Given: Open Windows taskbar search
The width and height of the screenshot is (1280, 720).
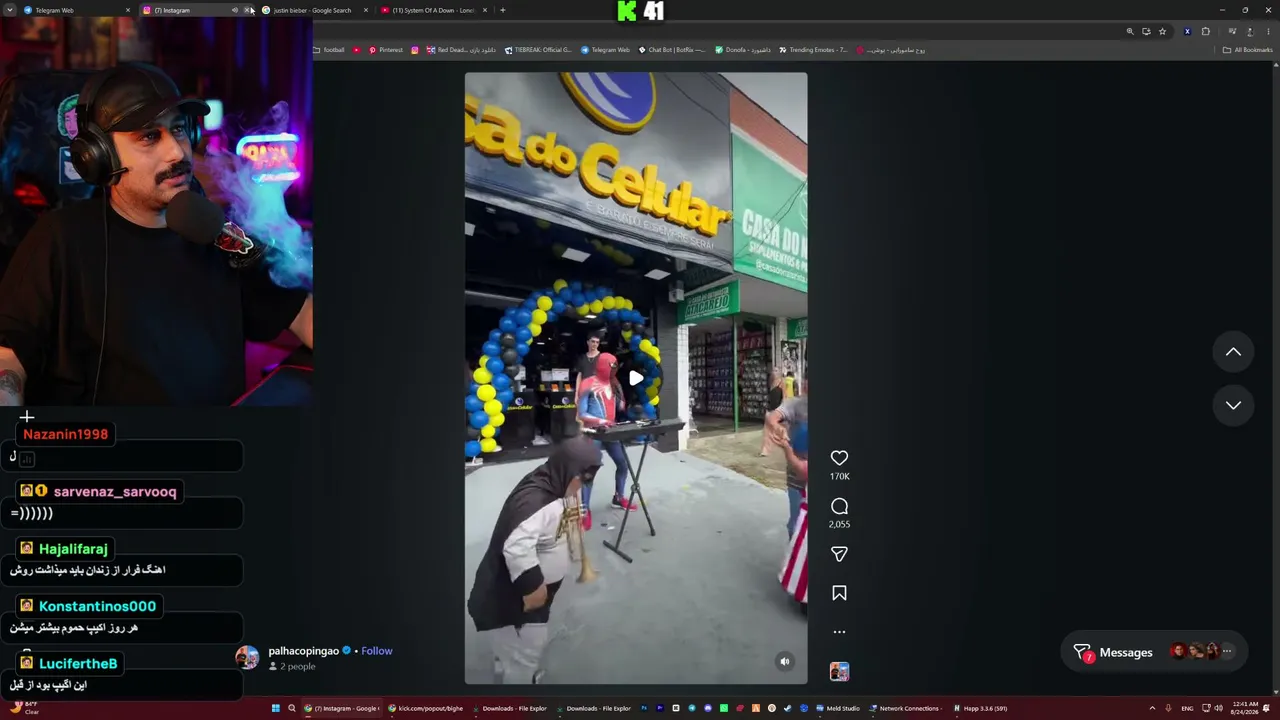Looking at the screenshot, I should coord(292,708).
